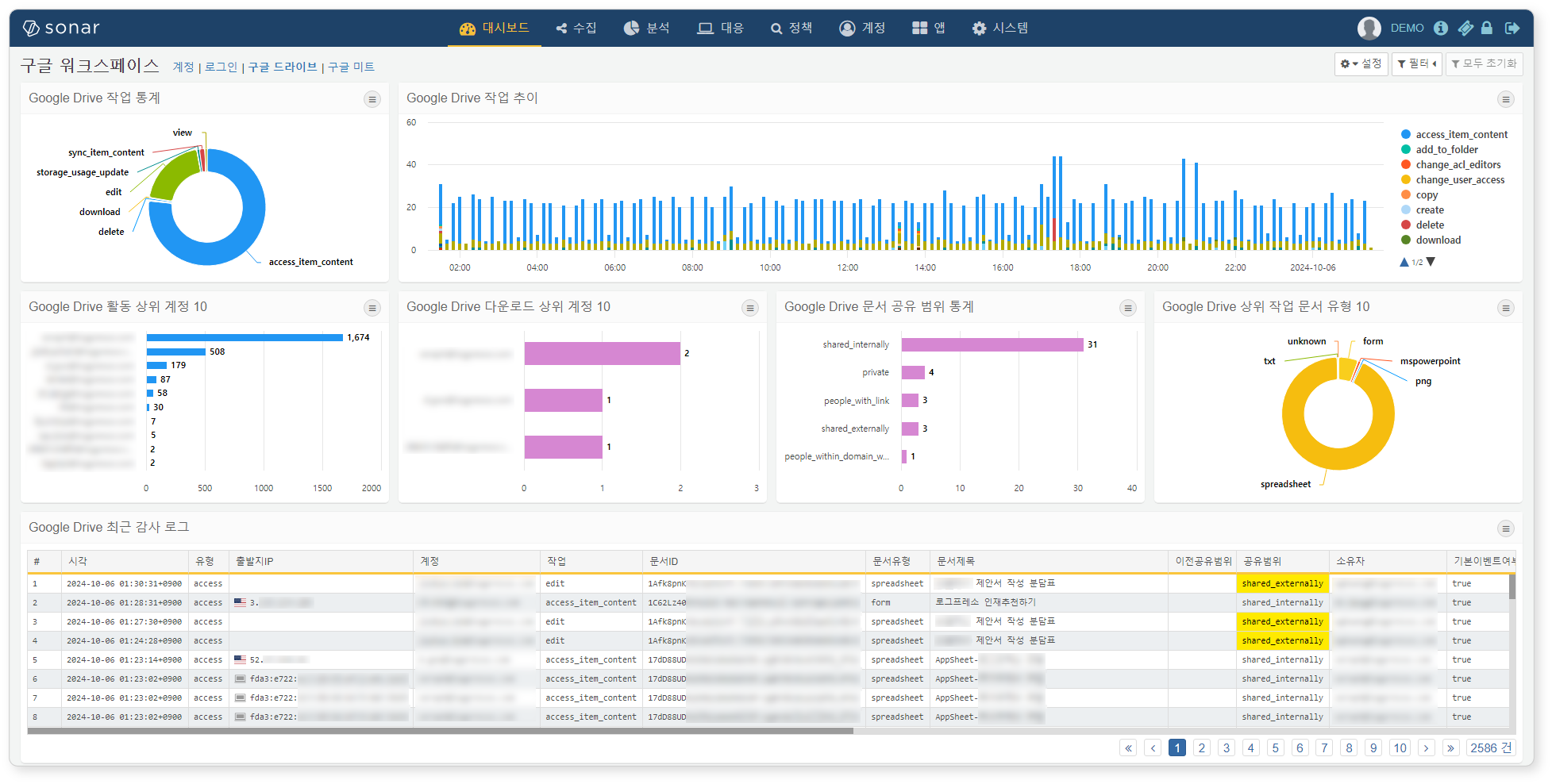Toggle download legend series
Image resolution: width=1552 pixels, height=784 pixels.
[1431, 240]
